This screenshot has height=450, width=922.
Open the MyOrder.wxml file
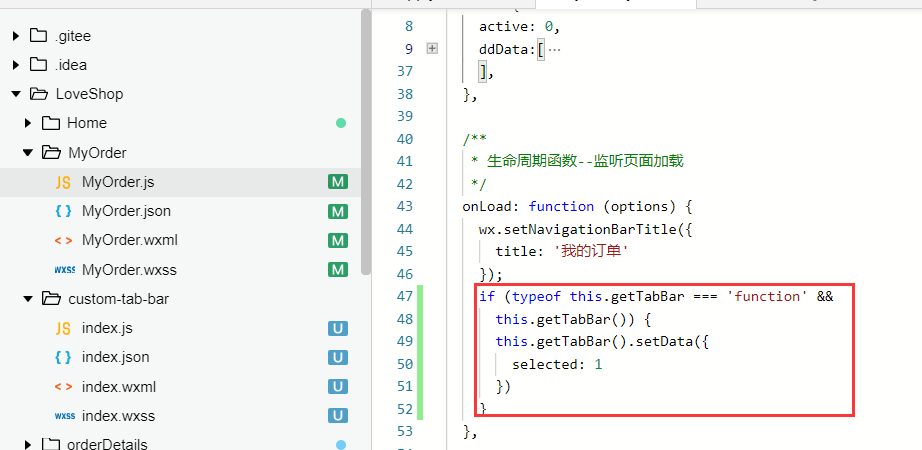tap(130, 241)
